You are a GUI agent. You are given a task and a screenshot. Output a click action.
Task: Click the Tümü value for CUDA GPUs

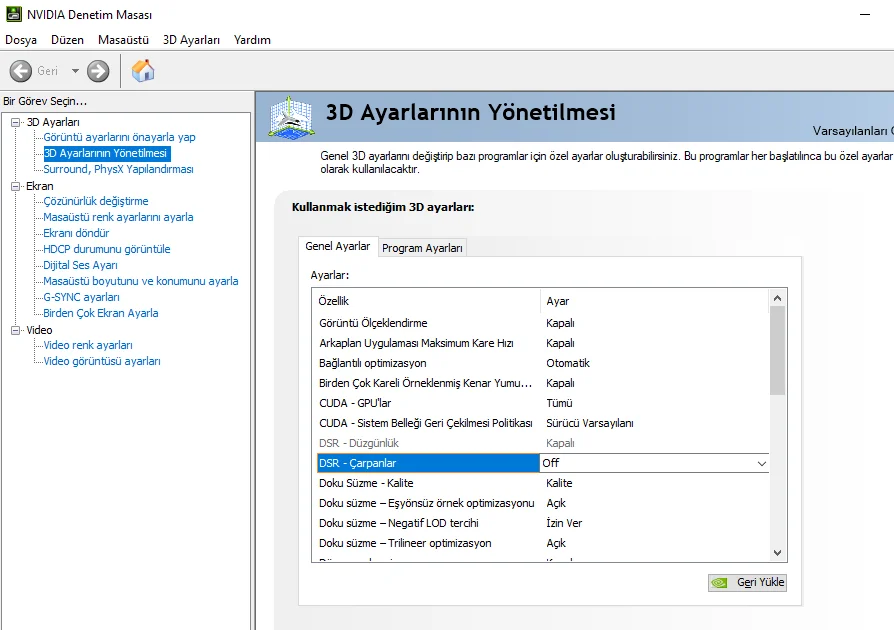tap(559, 403)
